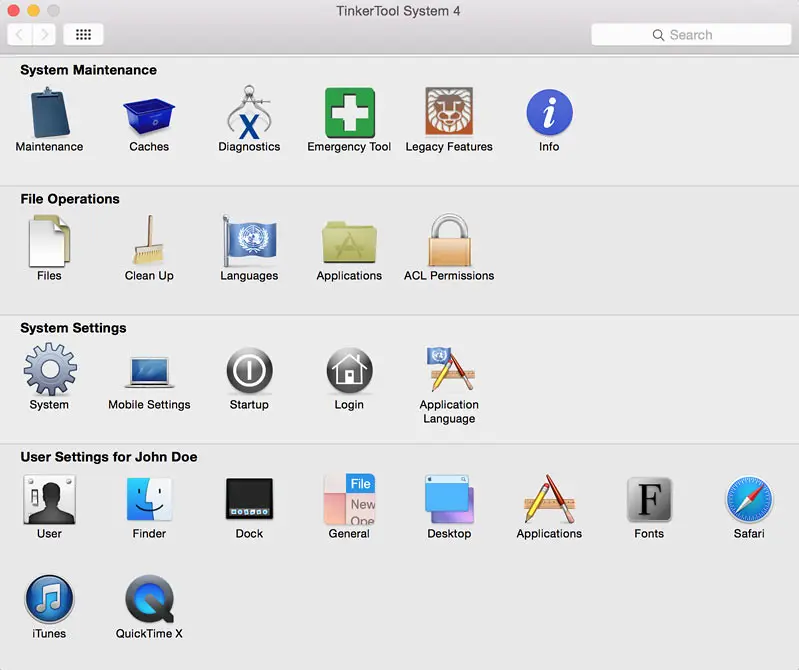
Task: Open the Clean Up broom icon
Action: pyautogui.click(x=149, y=240)
